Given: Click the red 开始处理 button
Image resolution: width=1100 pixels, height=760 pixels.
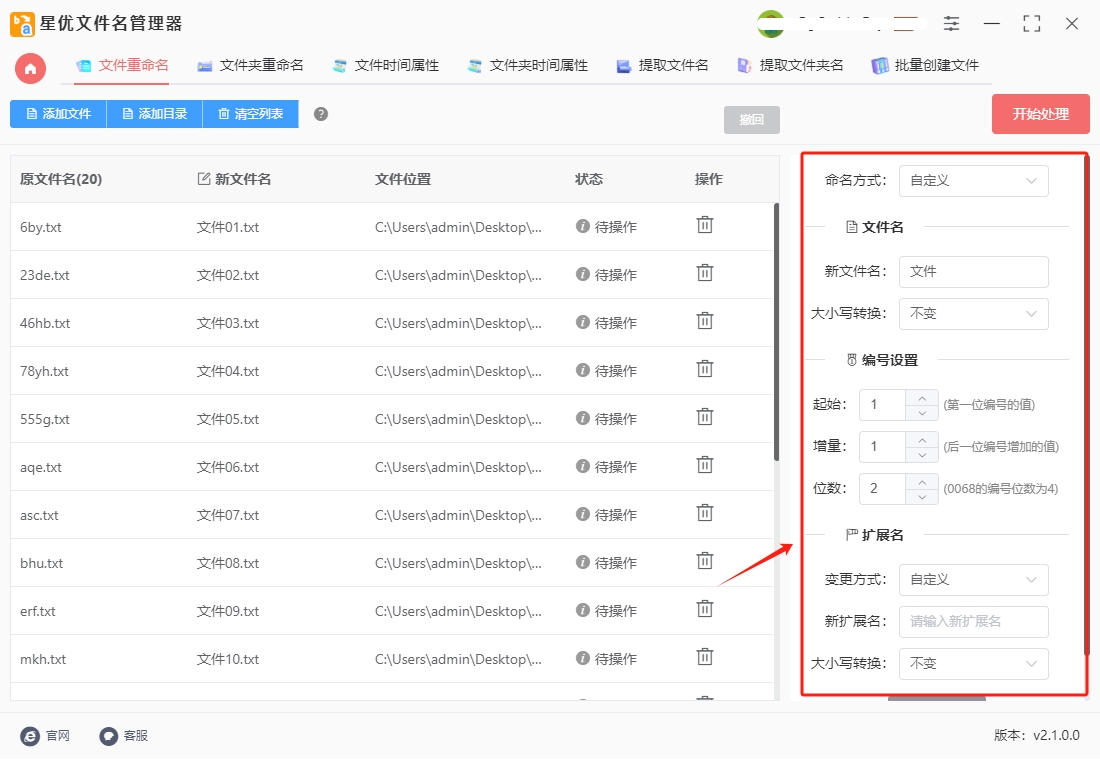Looking at the screenshot, I should pos(1040,114).
